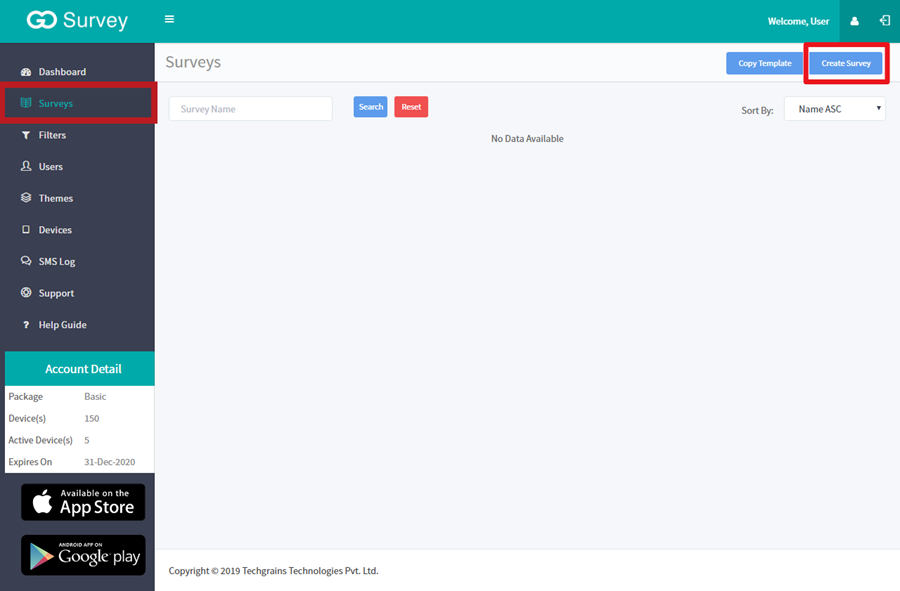900x591 pixels.
Task: Click the Dashboard gauge icon
Action: [26, 72]
